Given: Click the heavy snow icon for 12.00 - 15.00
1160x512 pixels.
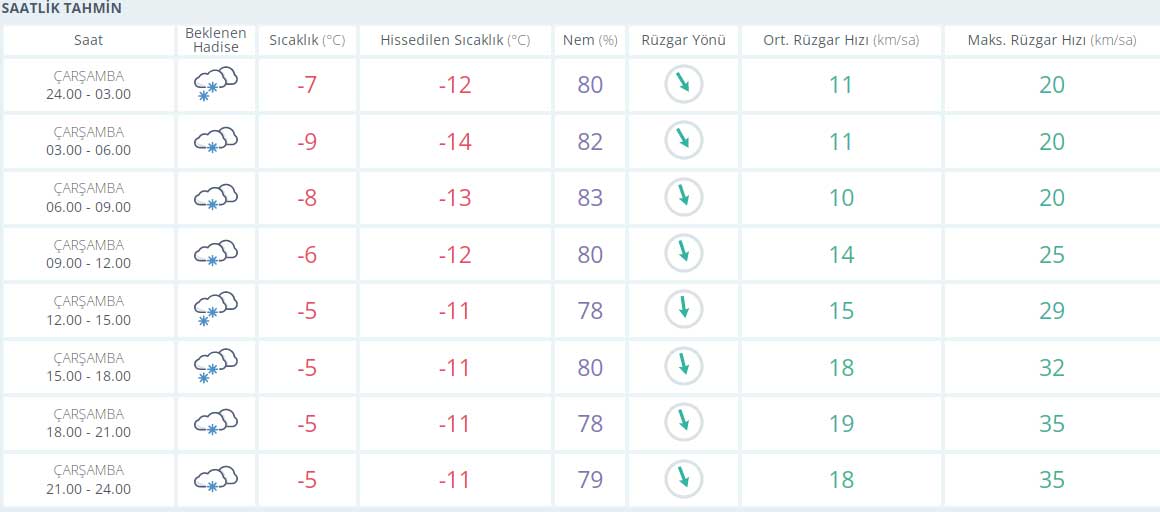Looking at the screenshot, I should click(215, 310).
